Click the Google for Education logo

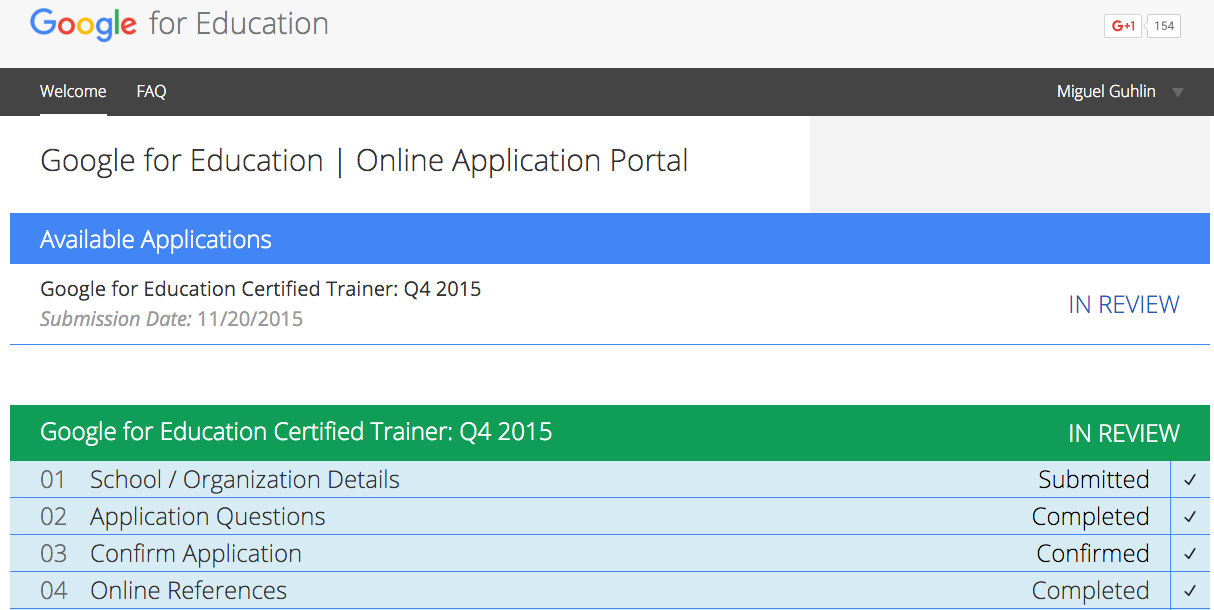point(180,24)
